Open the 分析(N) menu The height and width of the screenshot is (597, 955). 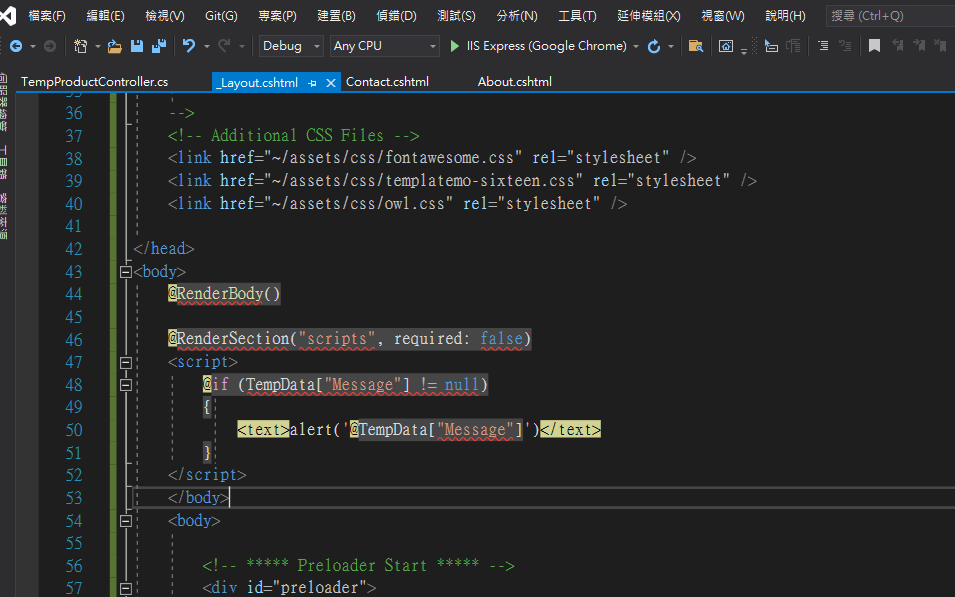516,16
